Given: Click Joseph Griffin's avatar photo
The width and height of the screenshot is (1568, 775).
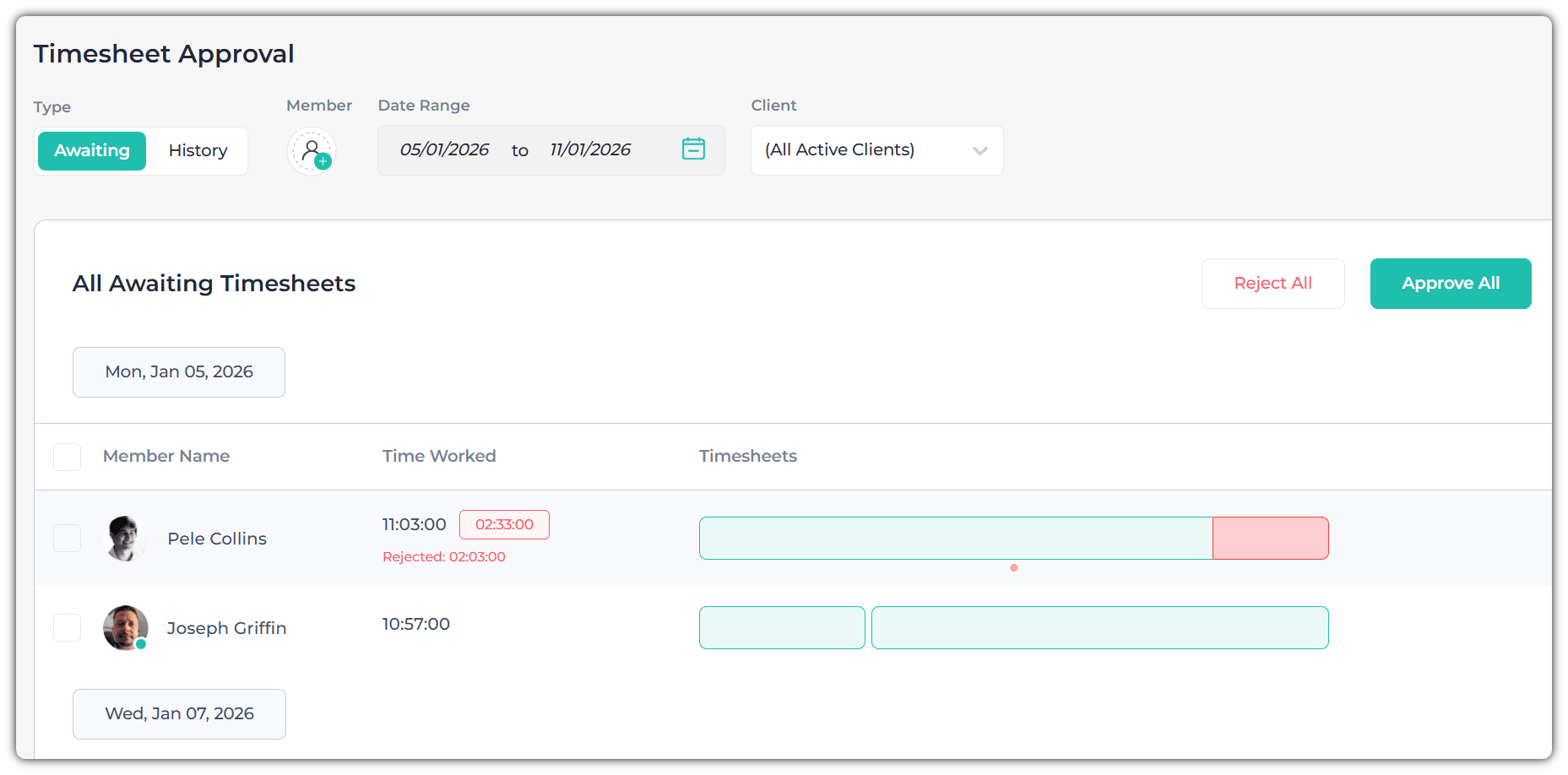Looking at the screenshot, I should [126, 627].
